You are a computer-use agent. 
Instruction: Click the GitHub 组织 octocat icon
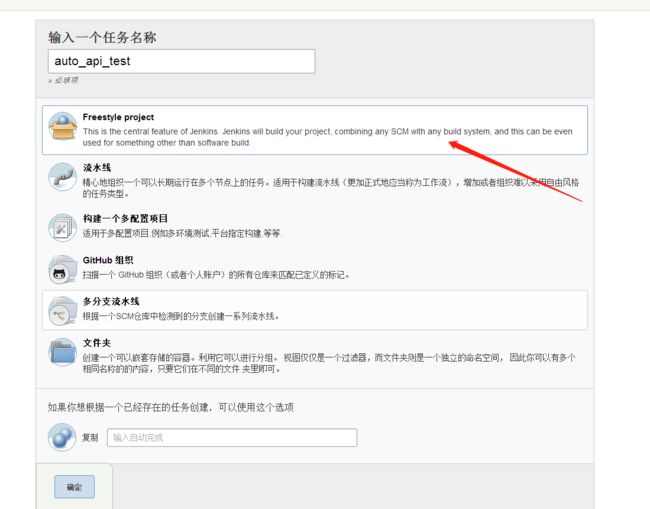(x=63, y=269)
